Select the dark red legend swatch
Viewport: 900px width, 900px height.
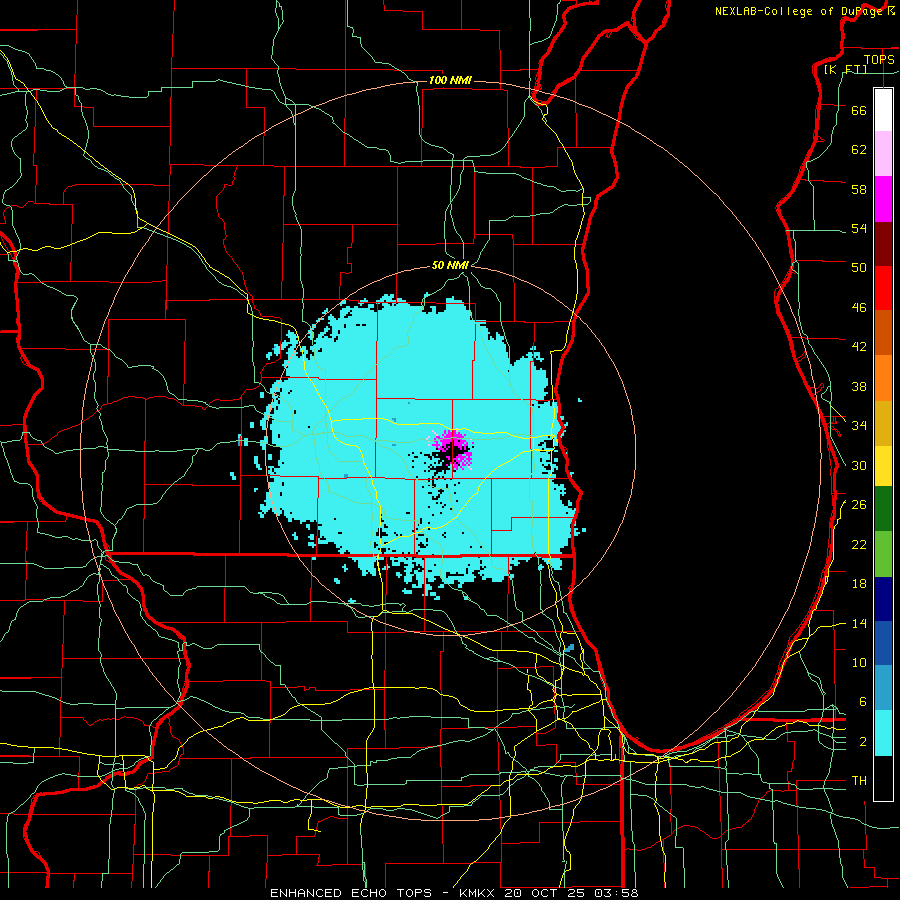883,244
